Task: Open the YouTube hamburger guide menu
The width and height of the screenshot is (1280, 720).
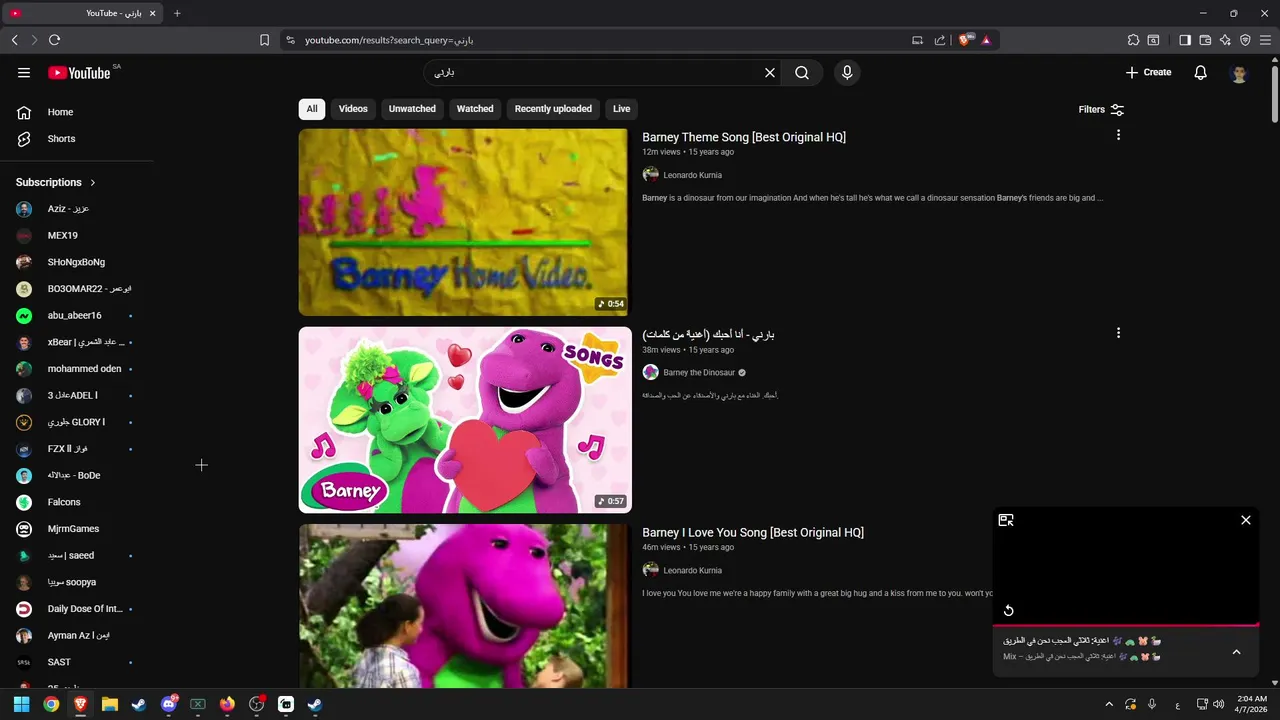Action: pos(24,73)
